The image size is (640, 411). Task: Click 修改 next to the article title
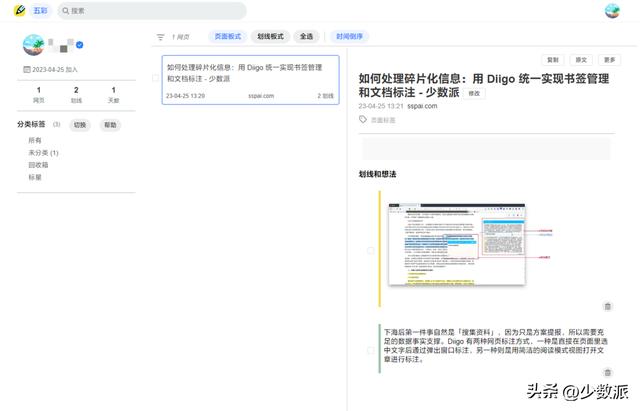(474, 93)
